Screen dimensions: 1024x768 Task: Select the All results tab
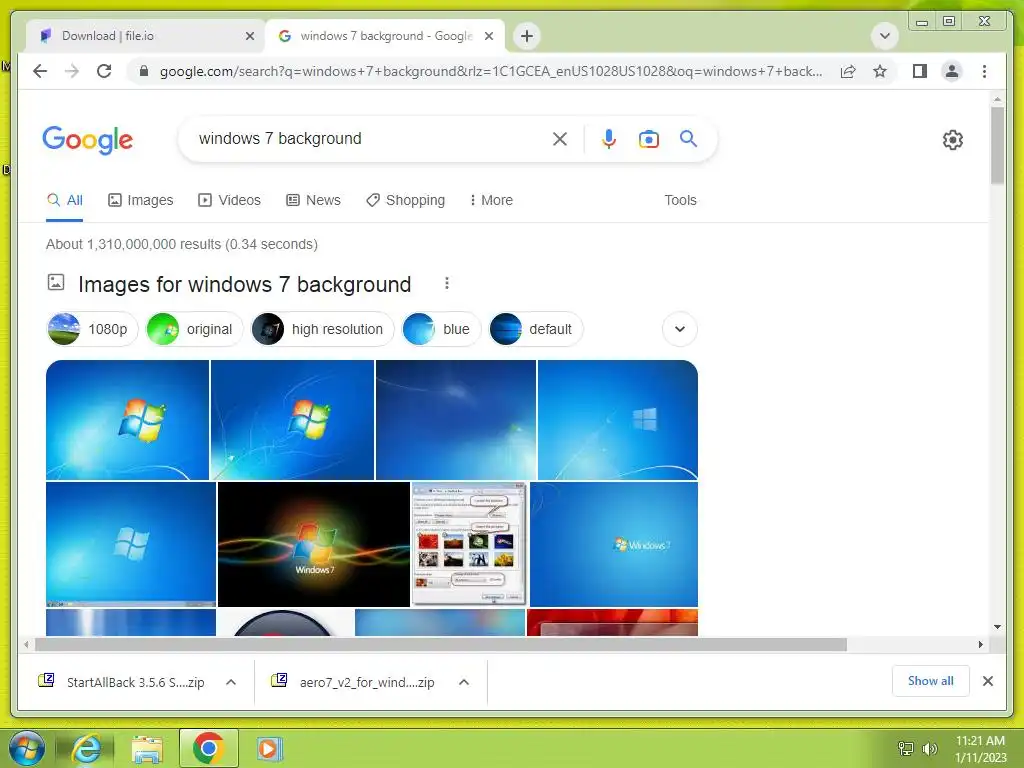point(65,200)
